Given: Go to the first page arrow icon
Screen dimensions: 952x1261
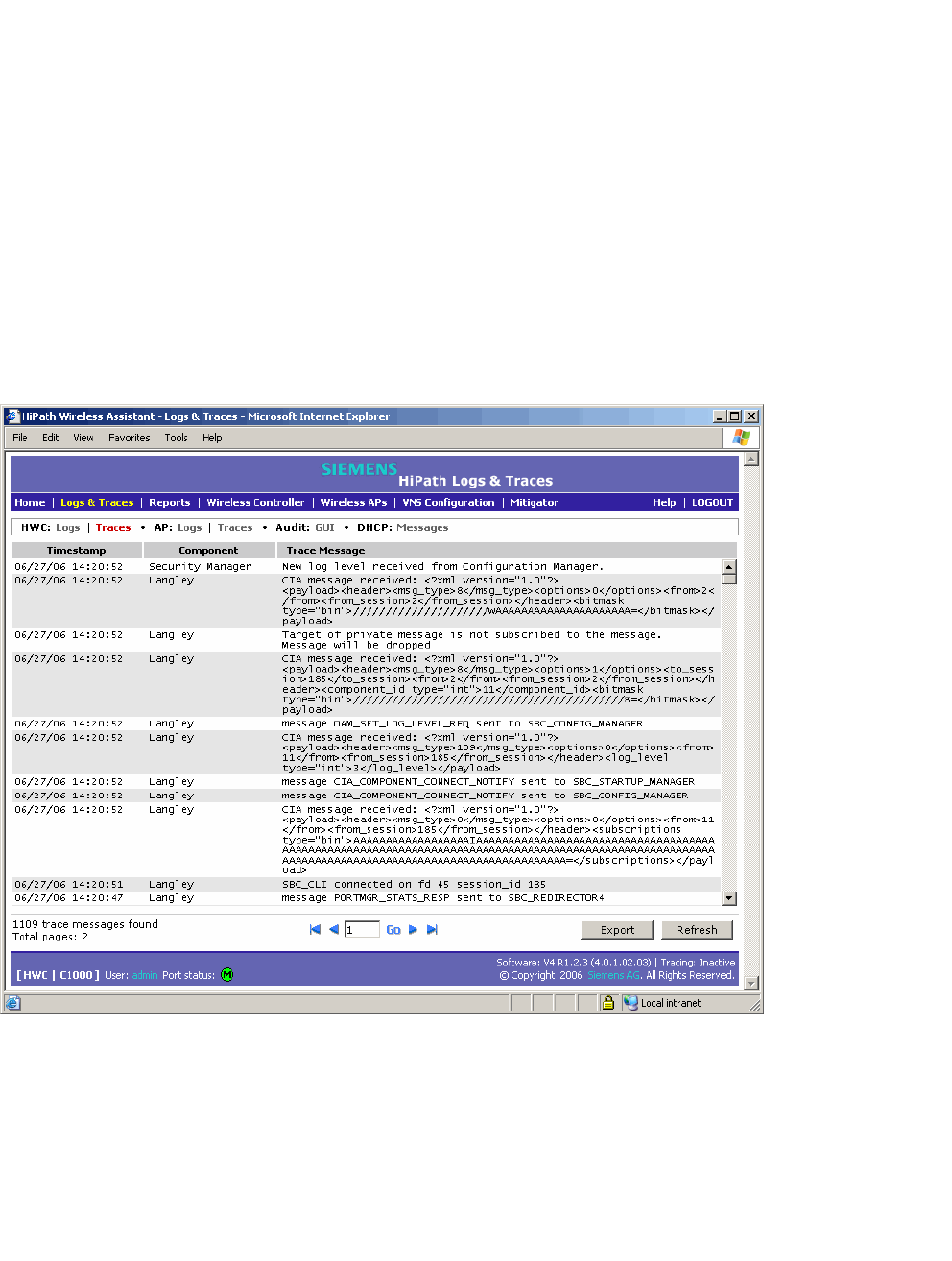Looking at the screenshot, I should tap(315, 929).
